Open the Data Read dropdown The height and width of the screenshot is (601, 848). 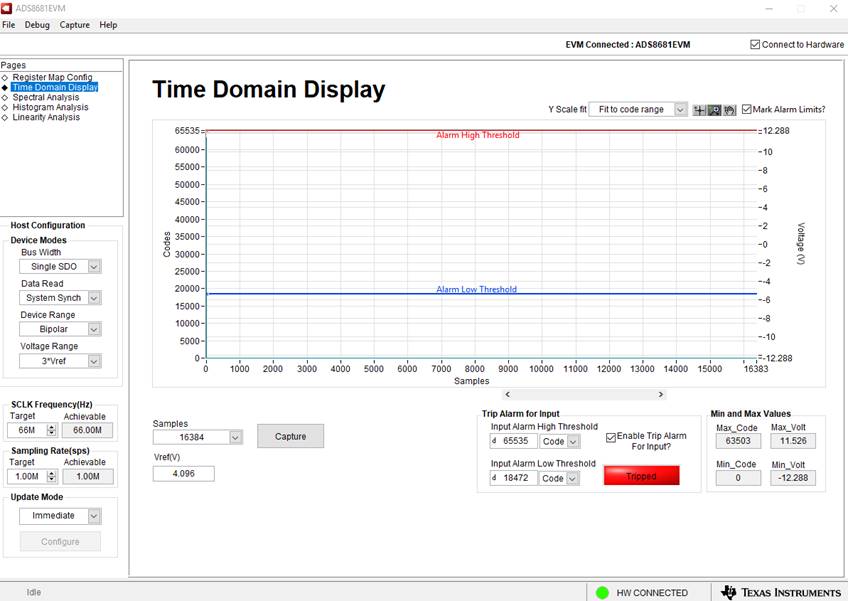(94, 298)
